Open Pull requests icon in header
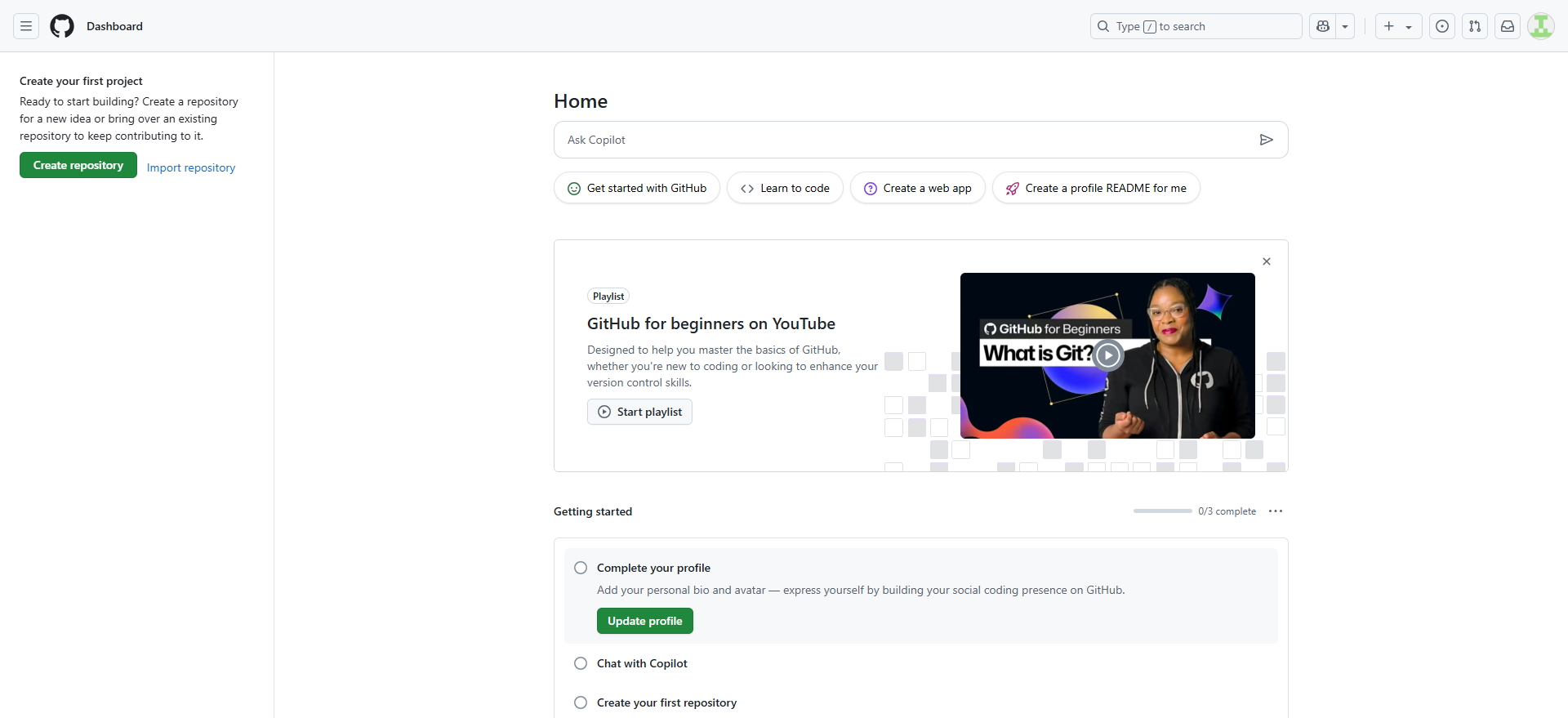1568x718 pixels. coord(1475,26)
